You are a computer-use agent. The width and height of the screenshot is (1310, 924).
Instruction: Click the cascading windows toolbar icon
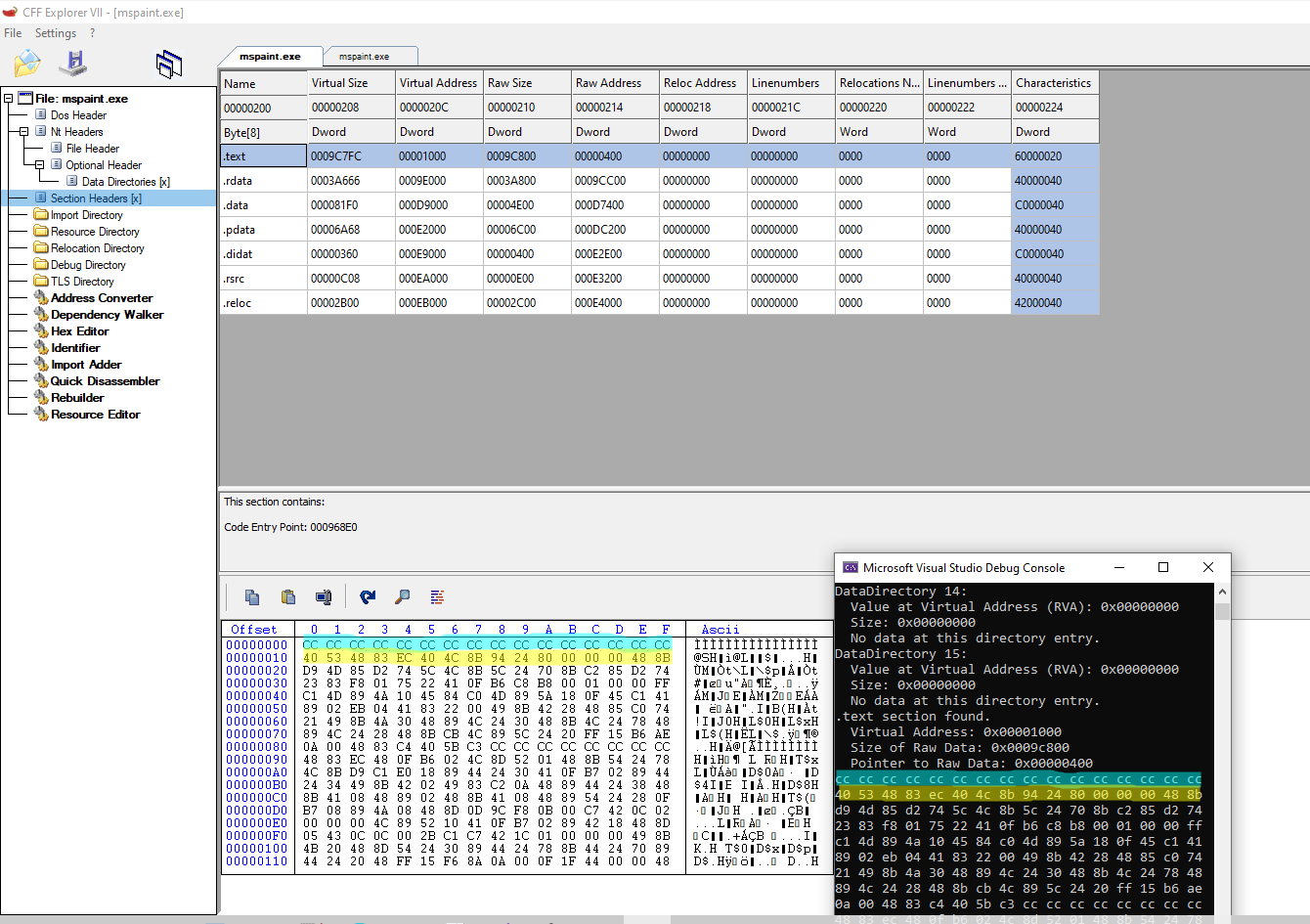pyautogui.click(x=168, y=65)
